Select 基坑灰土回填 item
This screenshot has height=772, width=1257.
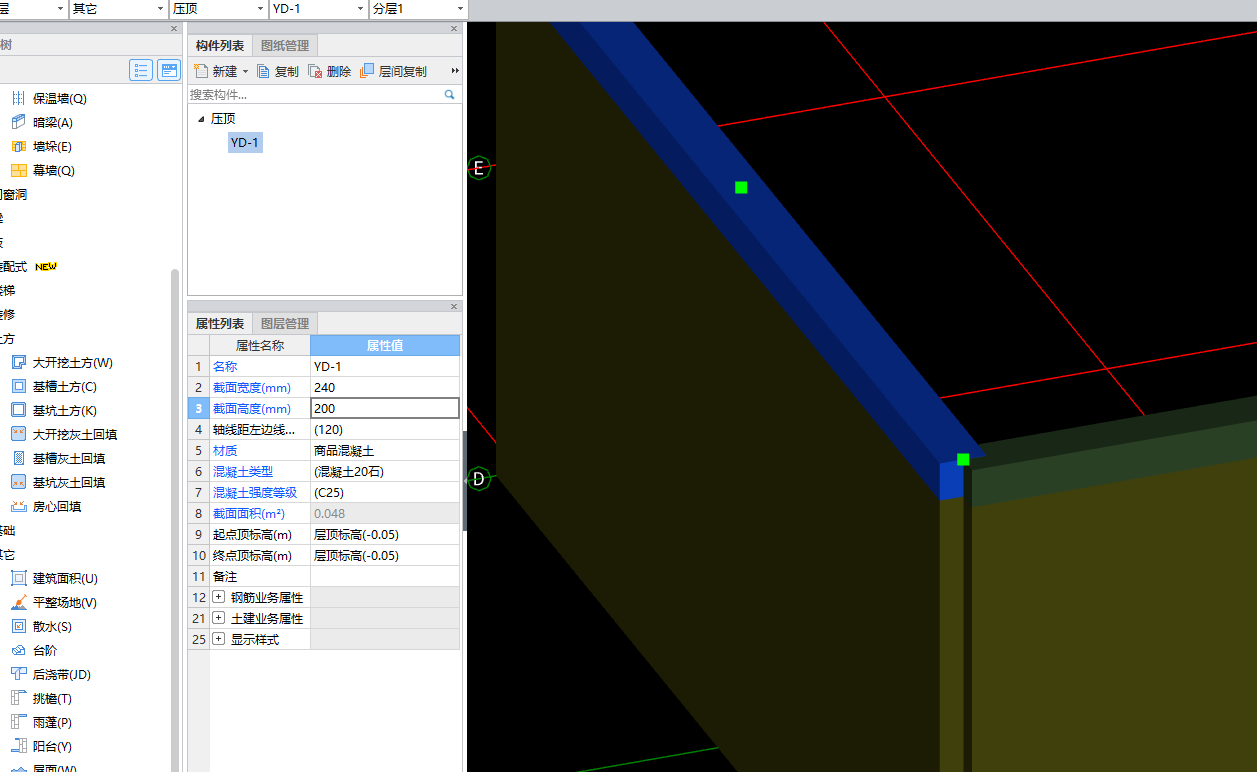tap(69, 483)
